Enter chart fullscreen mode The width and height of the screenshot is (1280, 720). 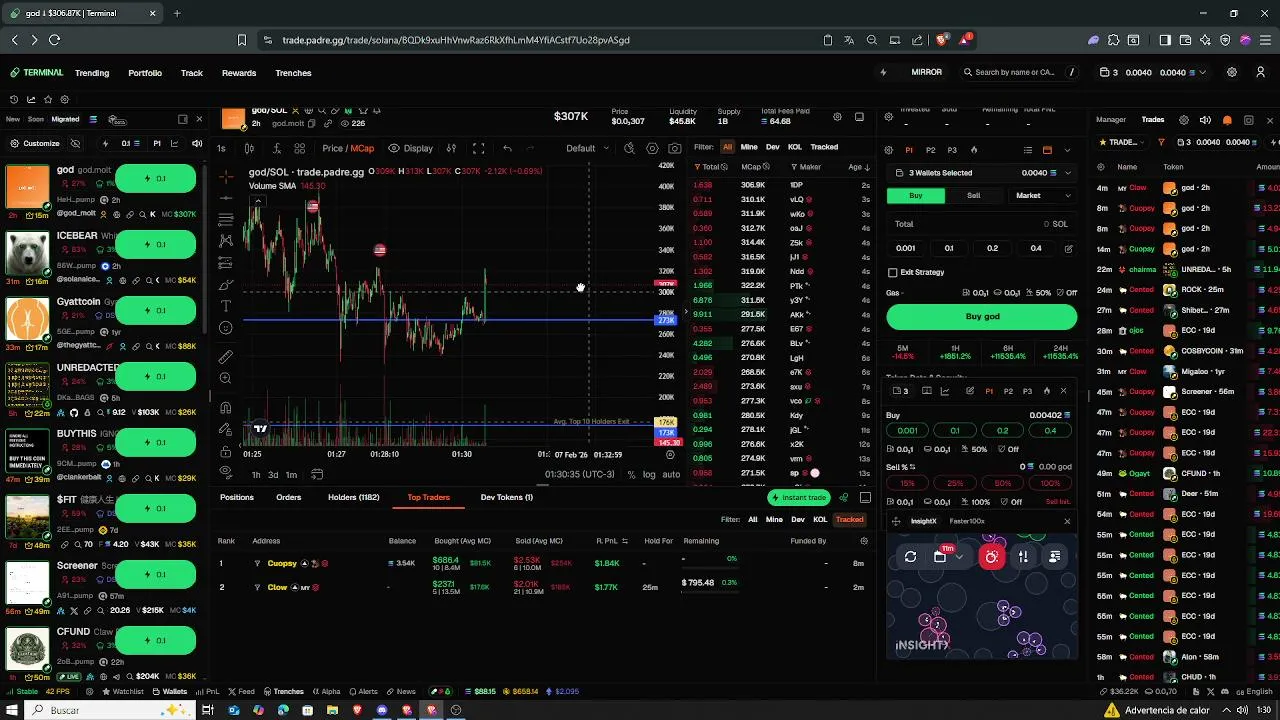click(x=479, y=148)
